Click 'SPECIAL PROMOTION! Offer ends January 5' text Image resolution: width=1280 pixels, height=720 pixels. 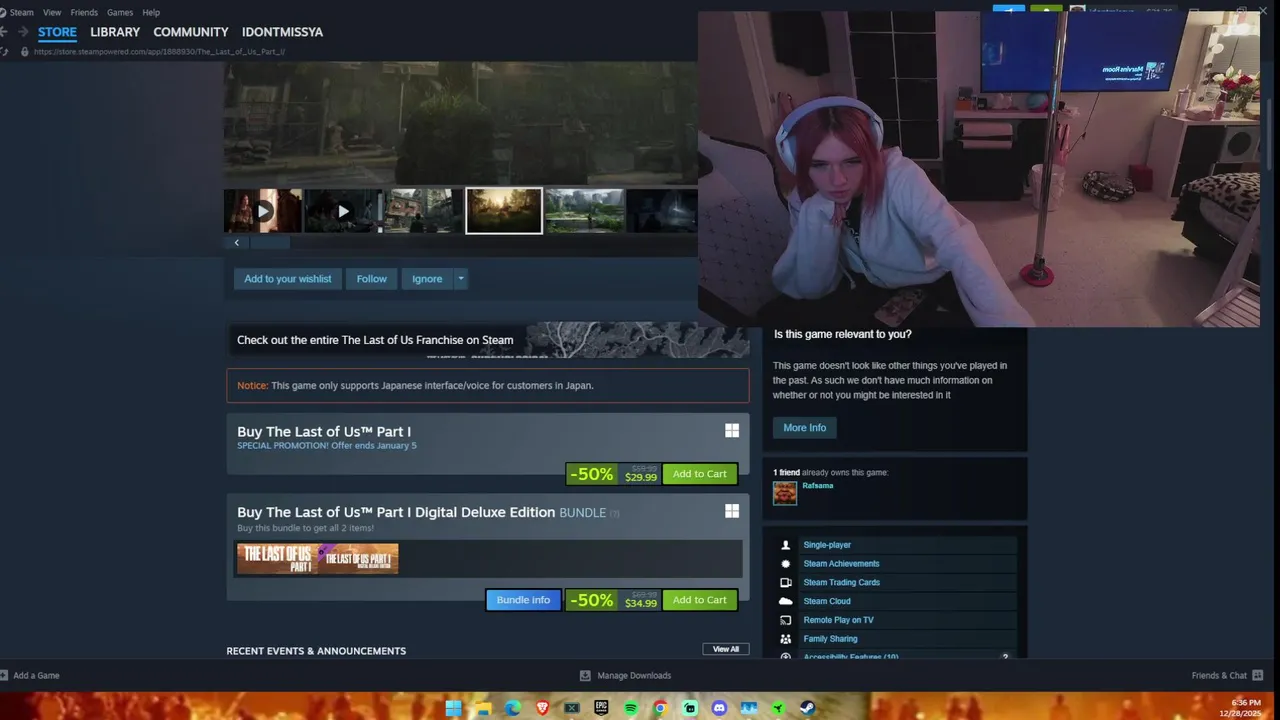point(327,446)
